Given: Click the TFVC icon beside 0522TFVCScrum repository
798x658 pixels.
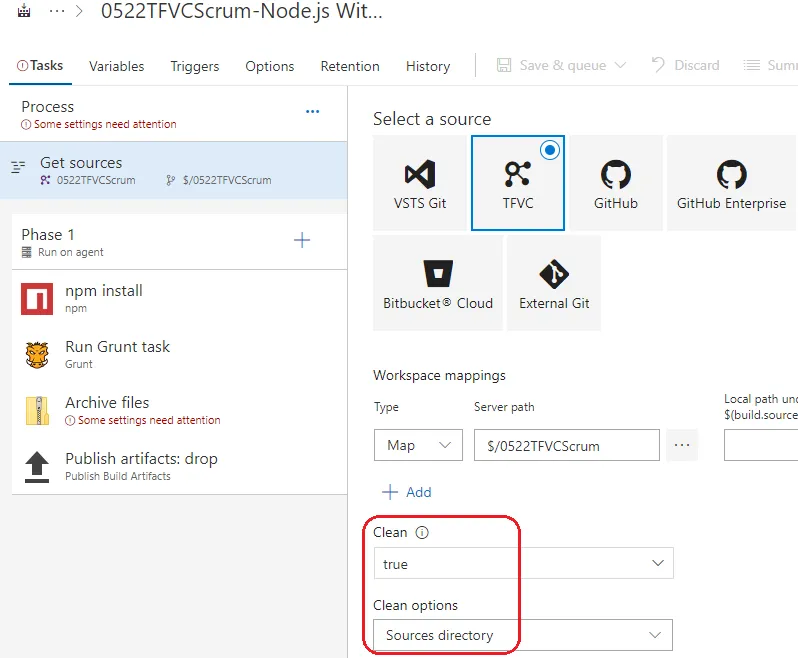Looking at the screenshot, I should [45, 180].
